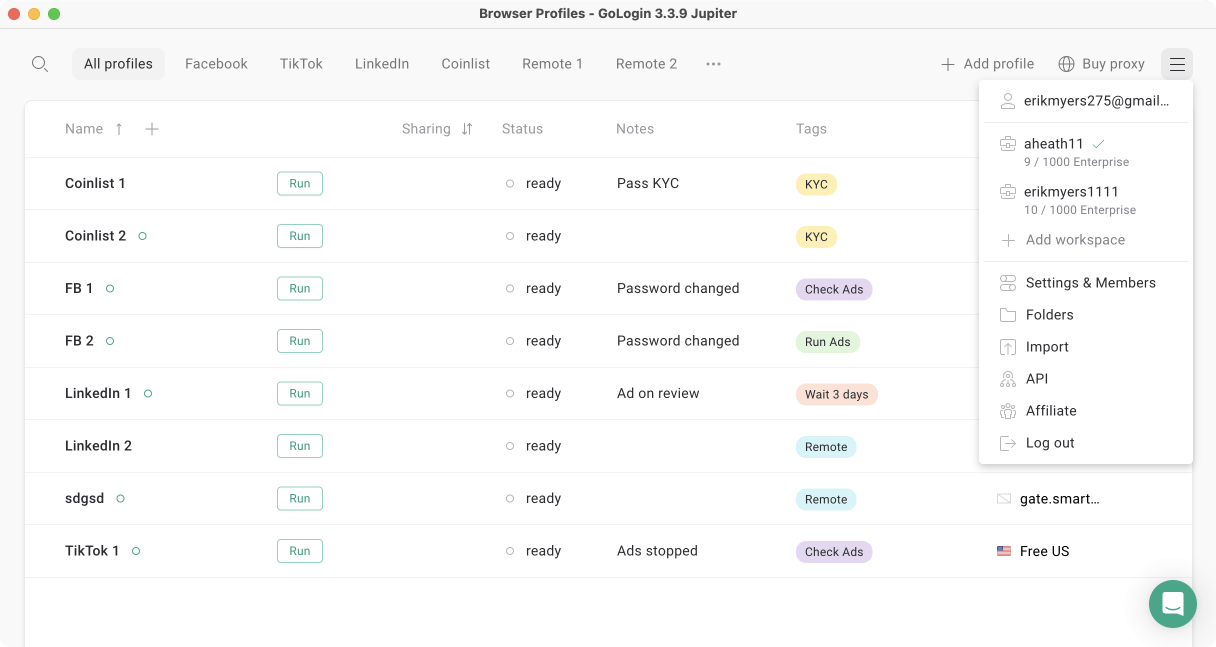
Task: Click the green circle indicator beside FB 1
Action: click(110, 288)
